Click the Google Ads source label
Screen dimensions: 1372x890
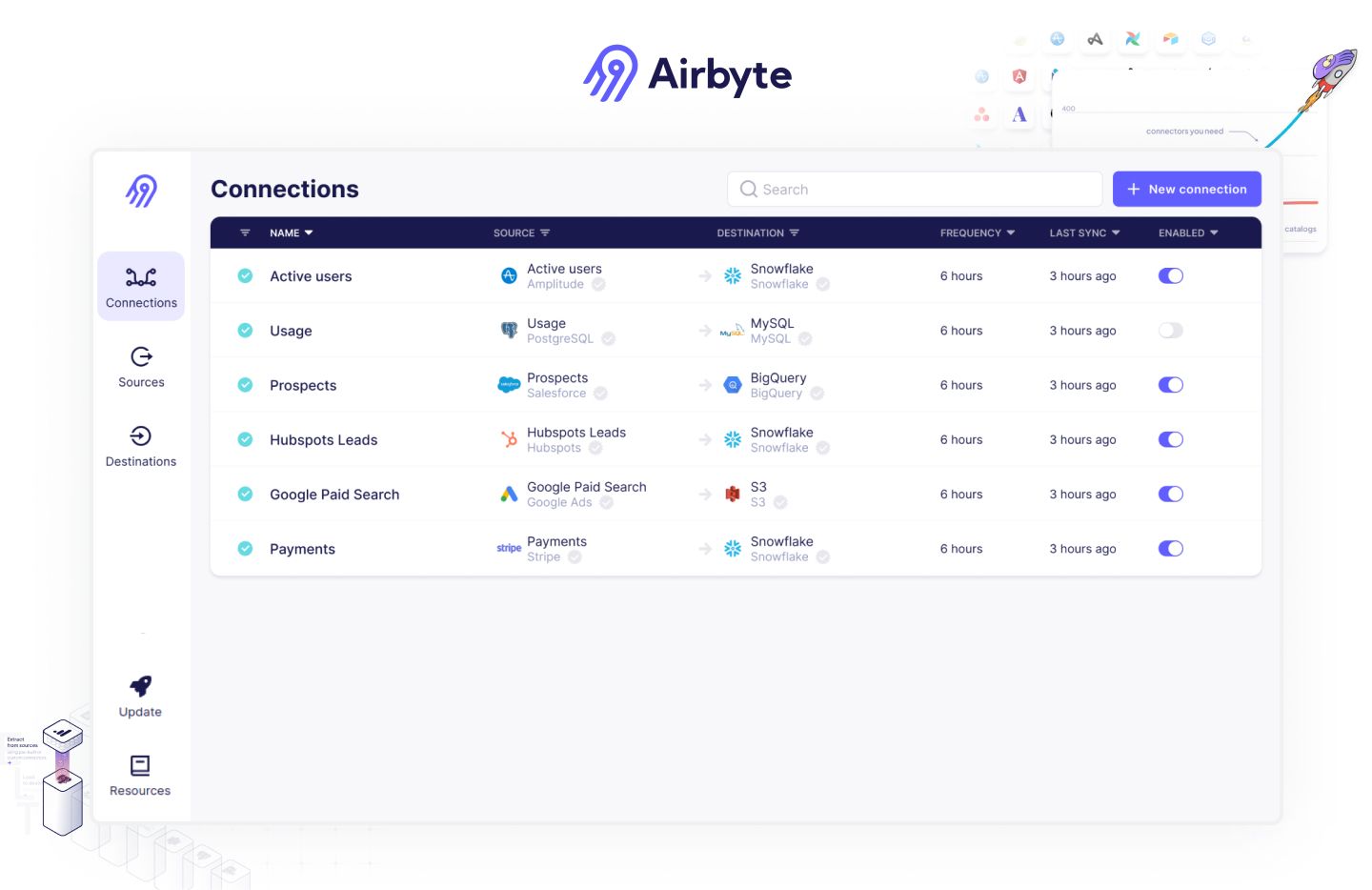[x=559, y=502]
